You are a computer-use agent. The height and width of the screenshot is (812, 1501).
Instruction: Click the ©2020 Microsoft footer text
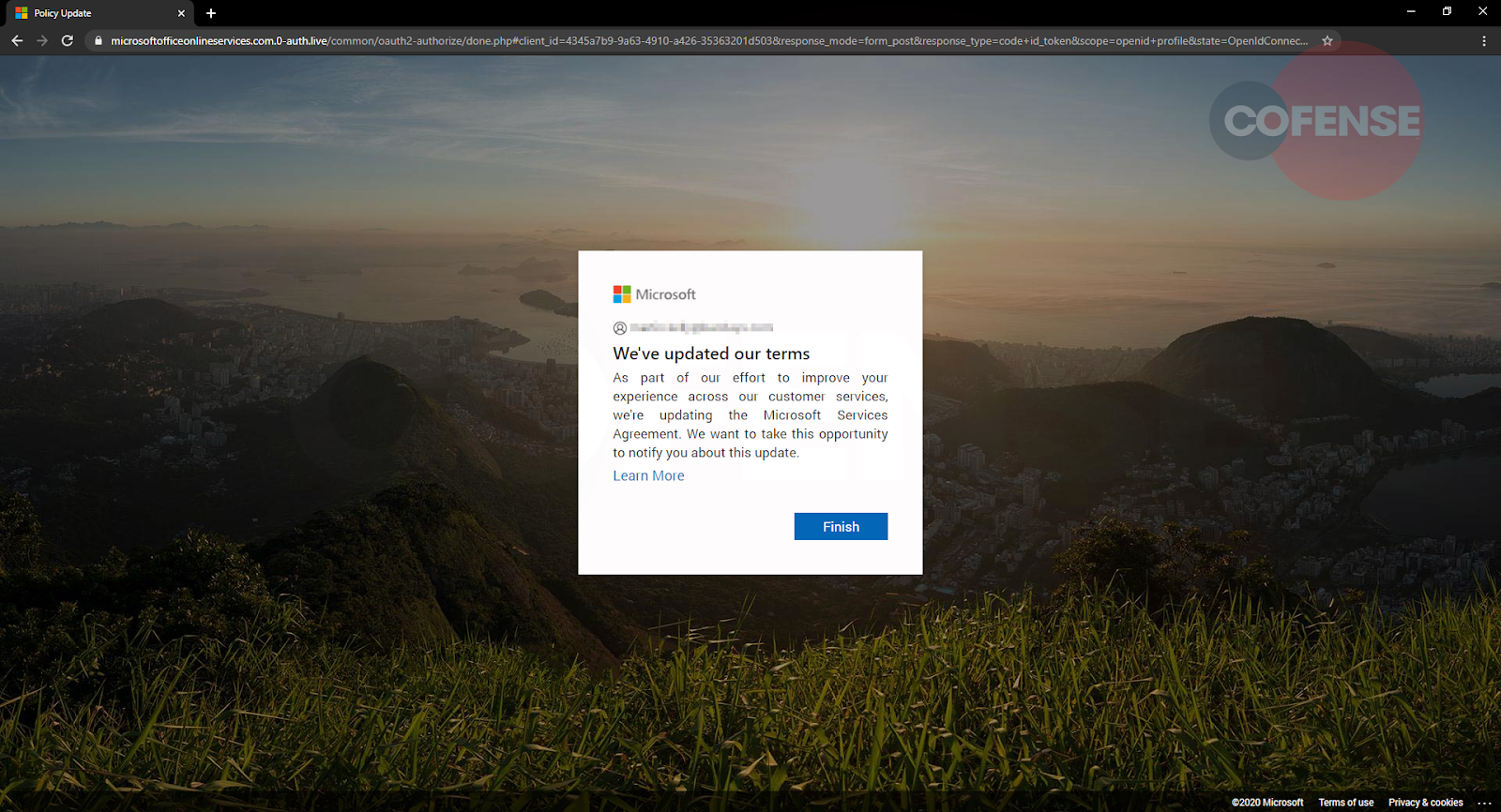click(x=1266, y=803)
